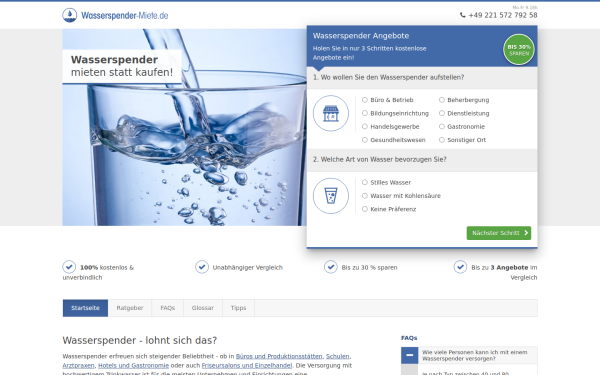This screenshot has height=375, width=600.
Task: Click the Wasserspender-Miete.de water drop logo
Action: point(70,15)
